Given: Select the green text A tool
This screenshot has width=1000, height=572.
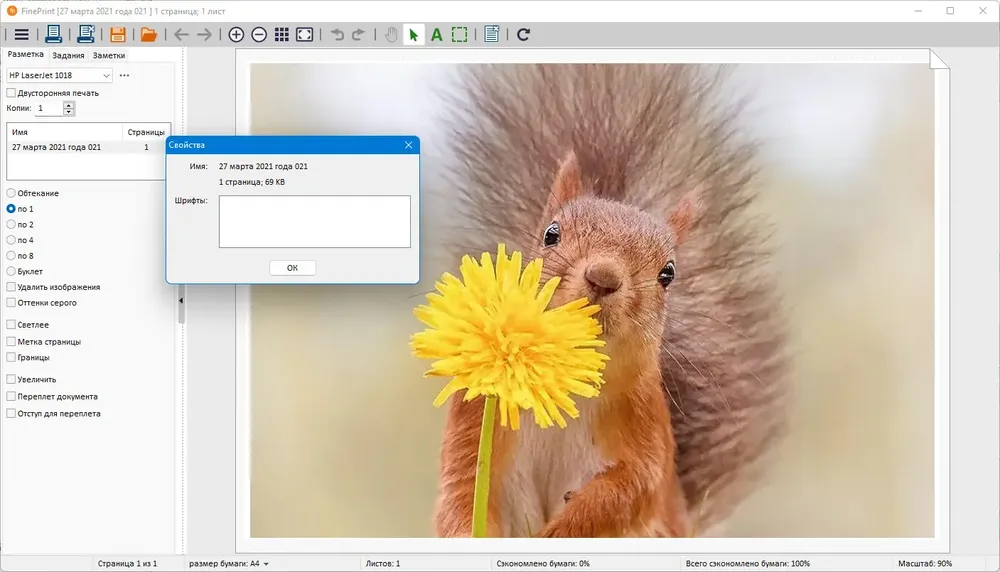Looking at the screenshot, I should (437, 34).
